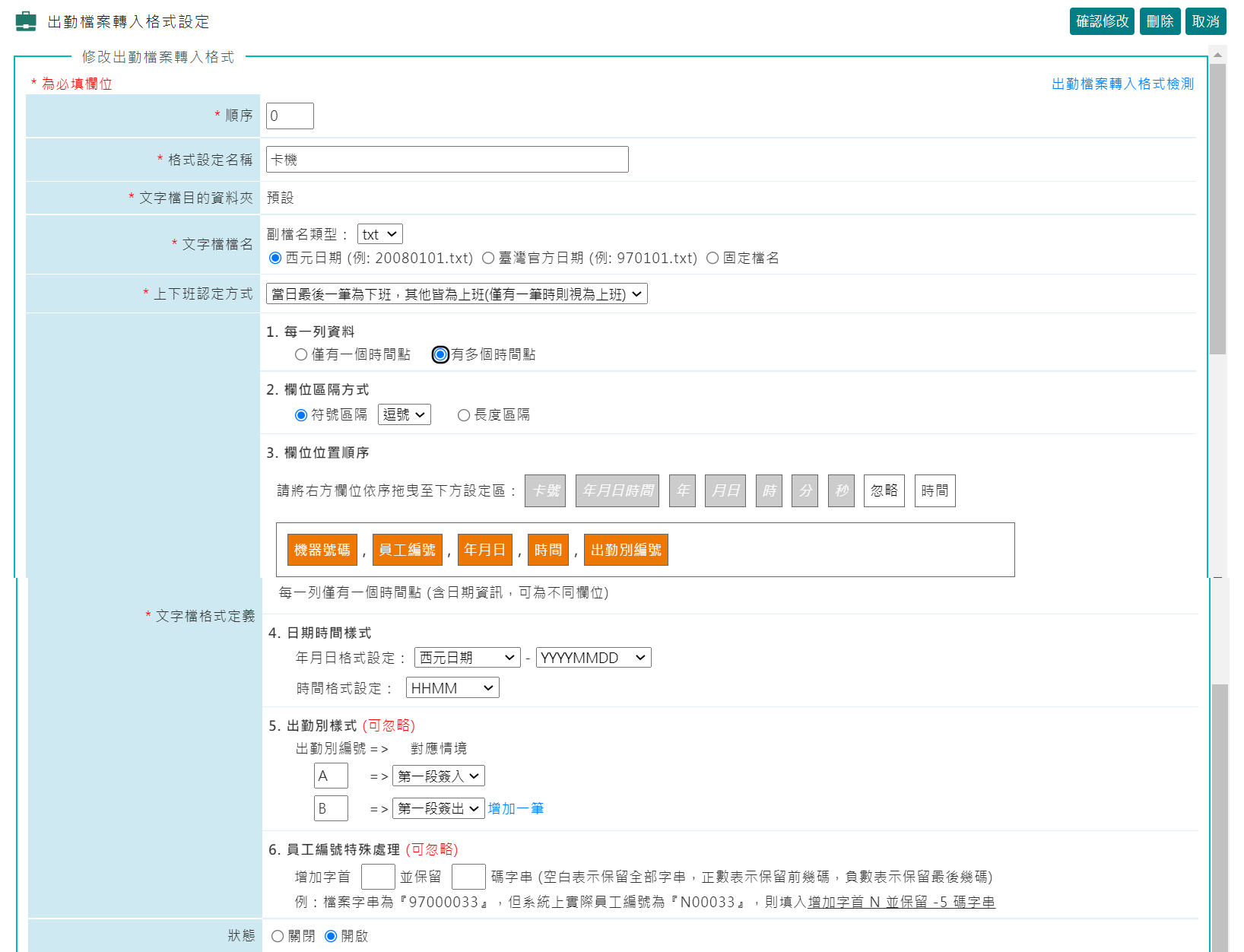Open the 出勤檔案轉入格式檢測 link
The height and width of the screenshot is (952, 1244).
pos(1121,84)
